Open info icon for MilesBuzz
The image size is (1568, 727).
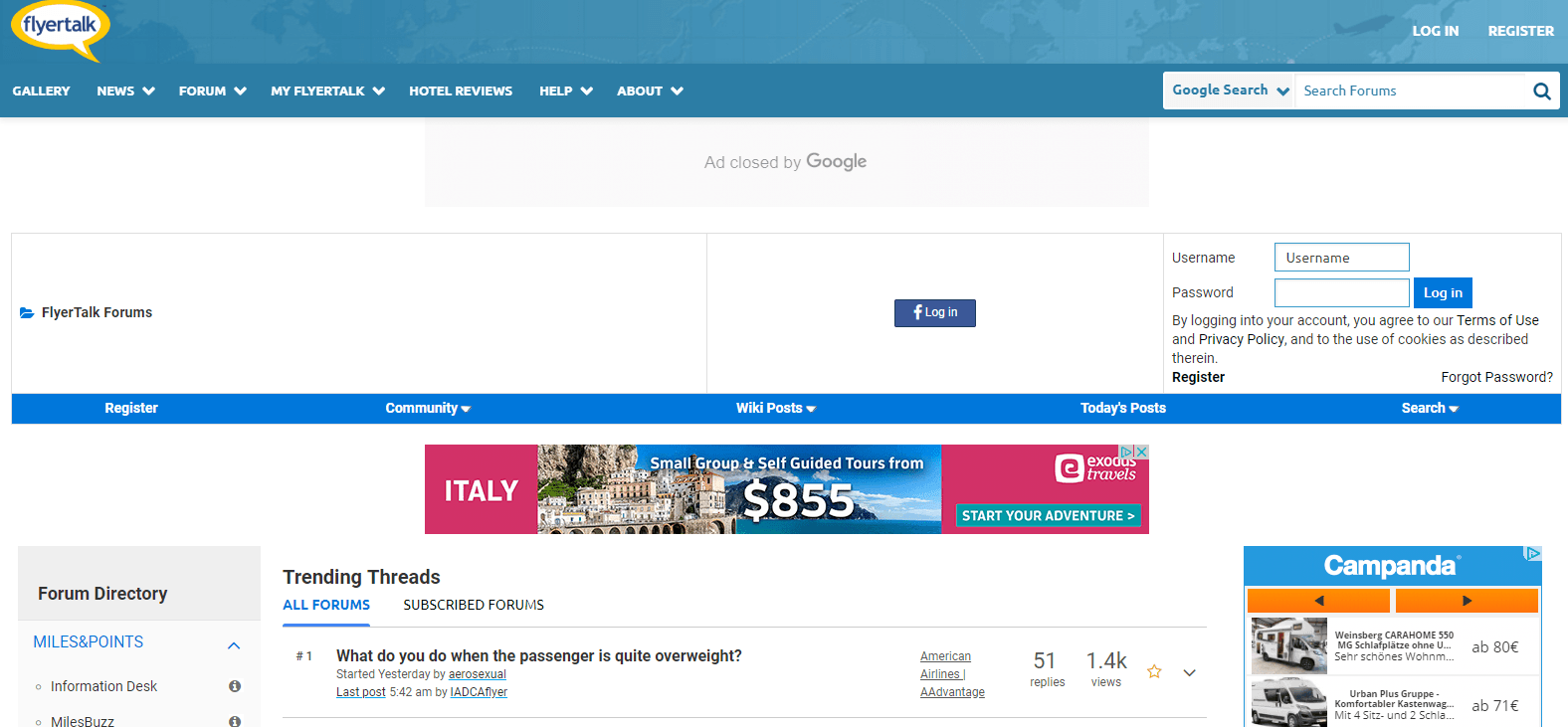pyautogui.click(x=235, y=721)
